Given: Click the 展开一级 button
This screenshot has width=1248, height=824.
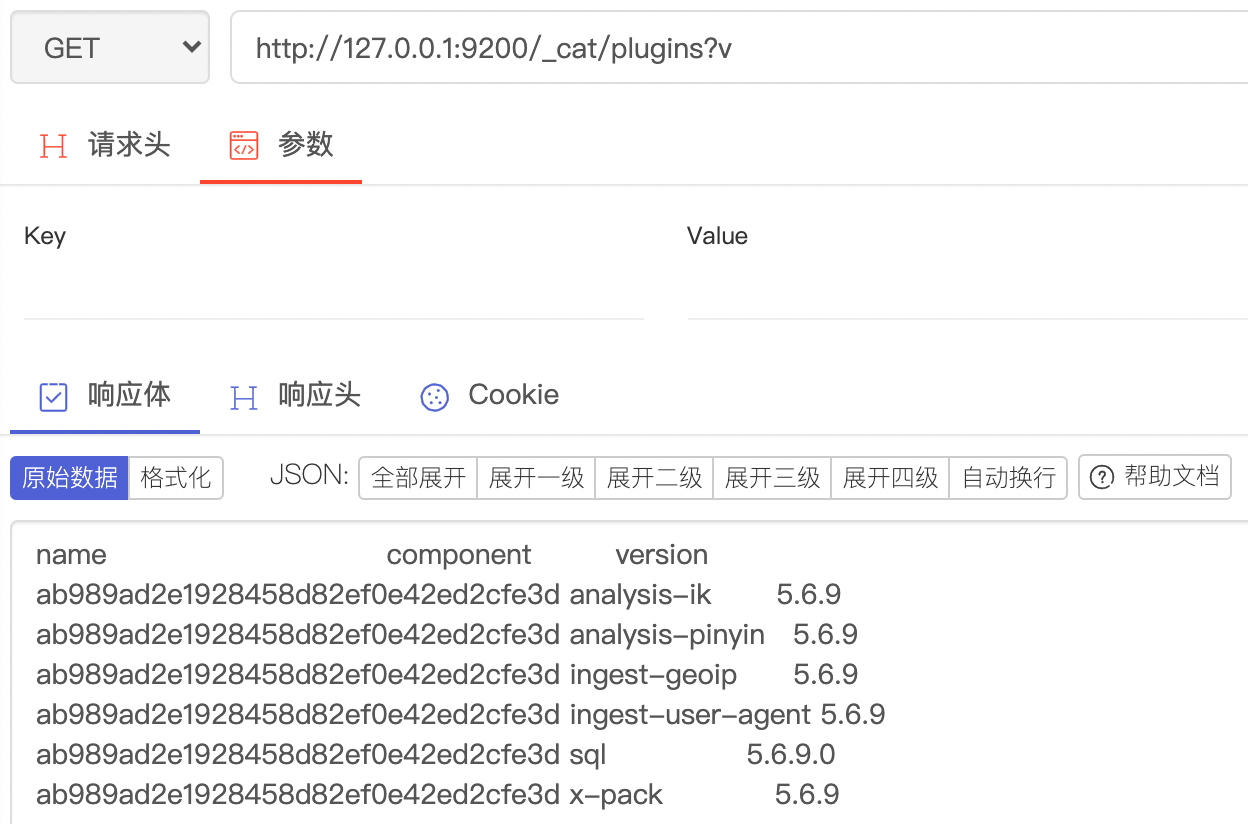Looking at the screenshot, I should point(536,477).
